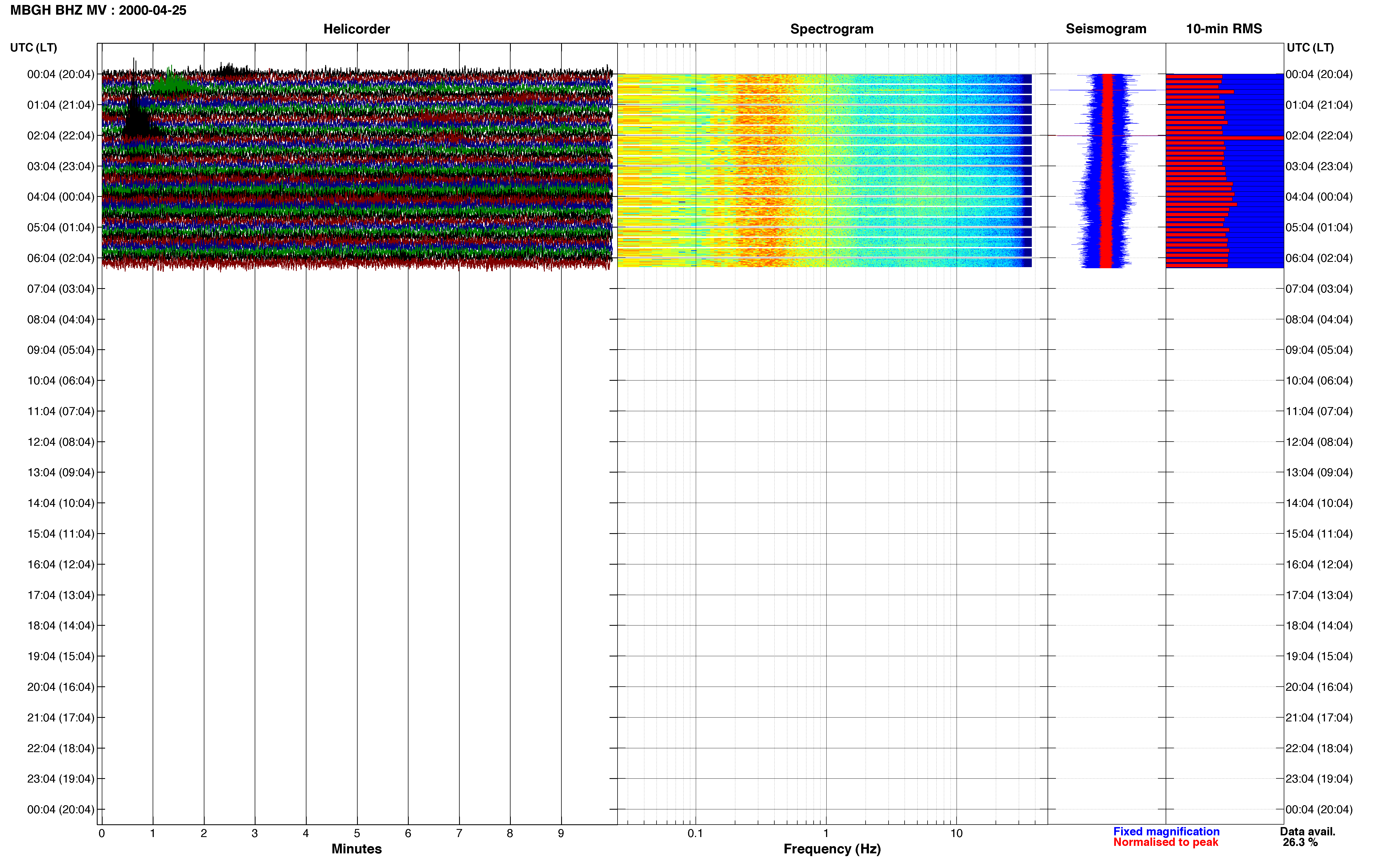Click right time label '01:04 (21:04)'
Viewport: 1388px width, 868px height.
tap(1319, 105)
